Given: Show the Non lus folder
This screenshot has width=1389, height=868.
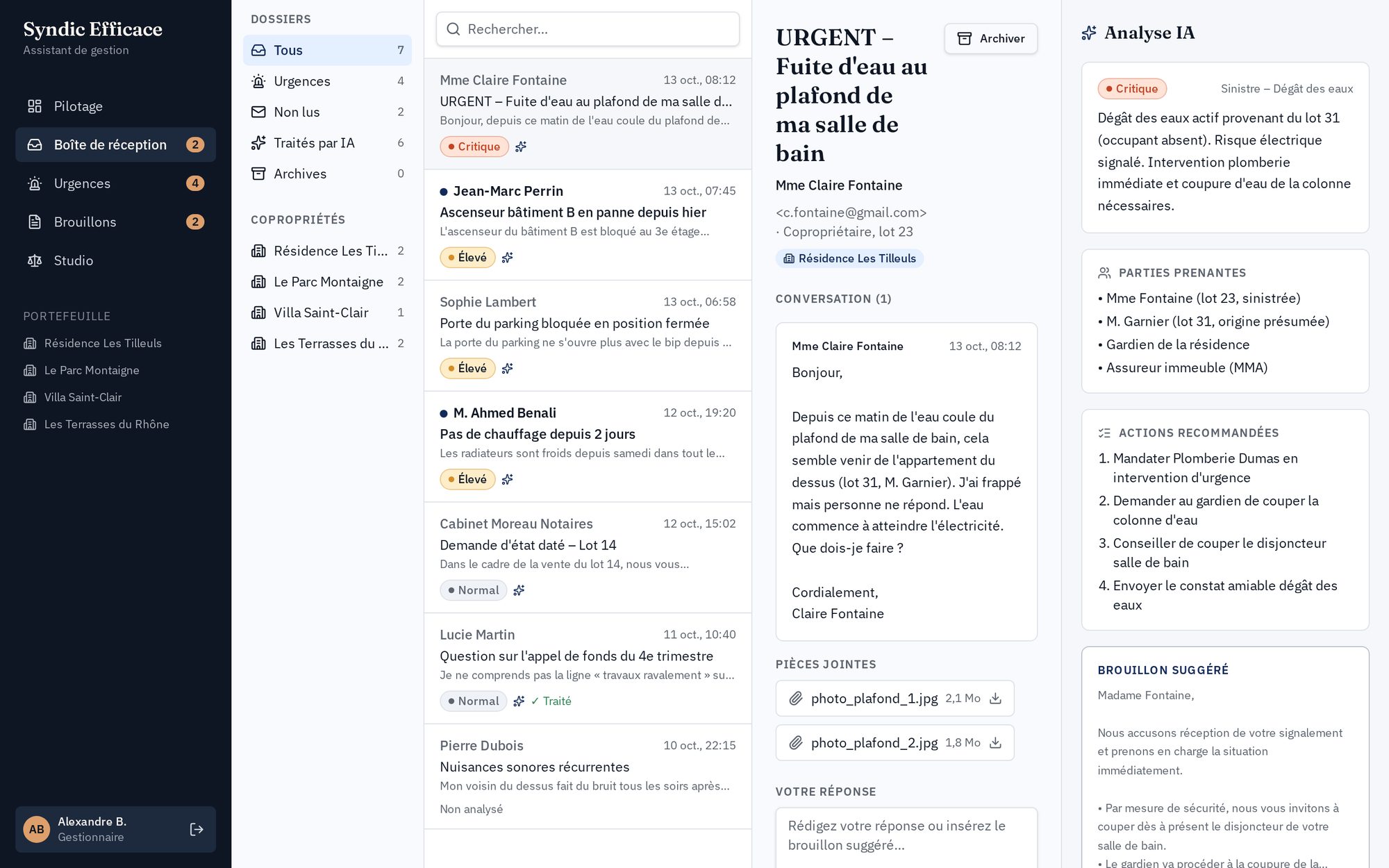Looking at the screenshot, I should click(327, 112).
